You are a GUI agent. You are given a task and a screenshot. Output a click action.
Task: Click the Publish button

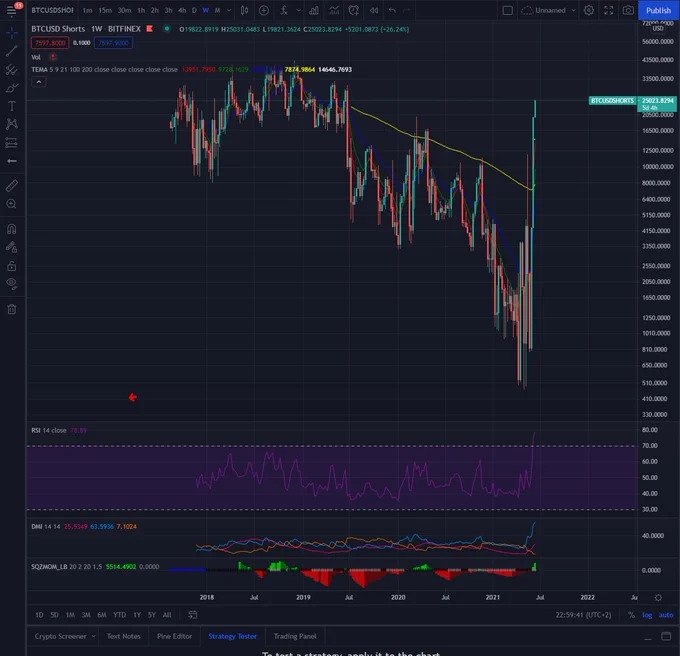658,10
